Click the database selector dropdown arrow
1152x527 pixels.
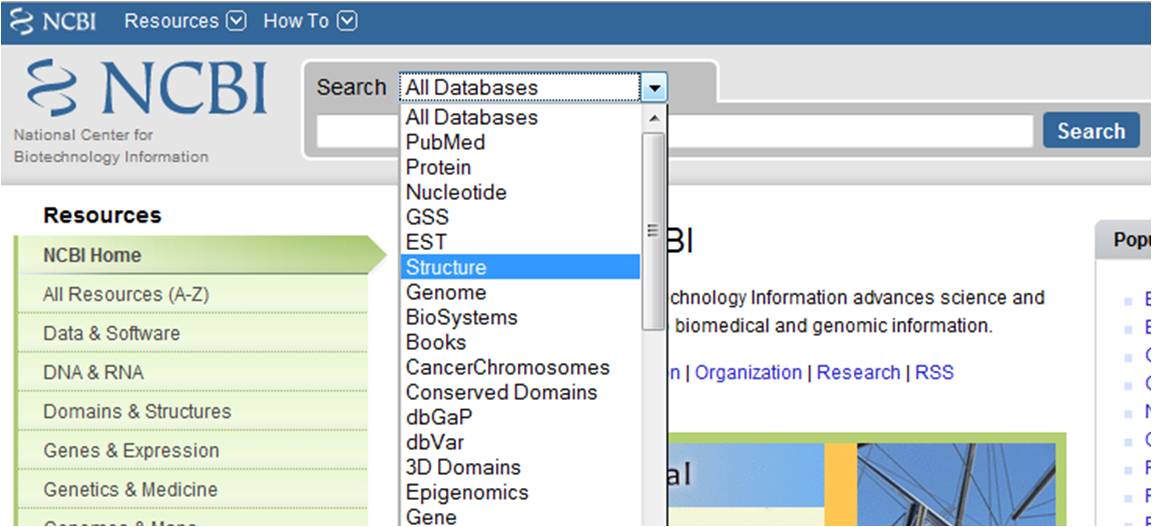[654, 88]
